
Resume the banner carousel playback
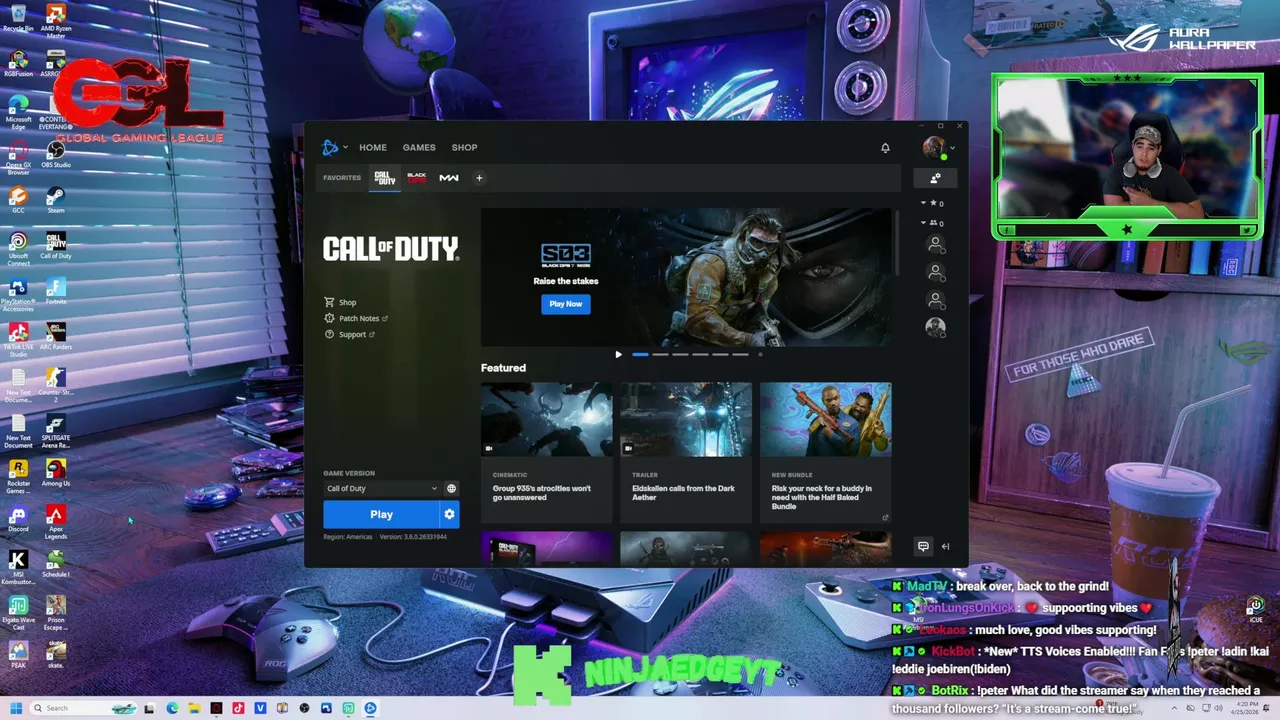coord(618,354)
